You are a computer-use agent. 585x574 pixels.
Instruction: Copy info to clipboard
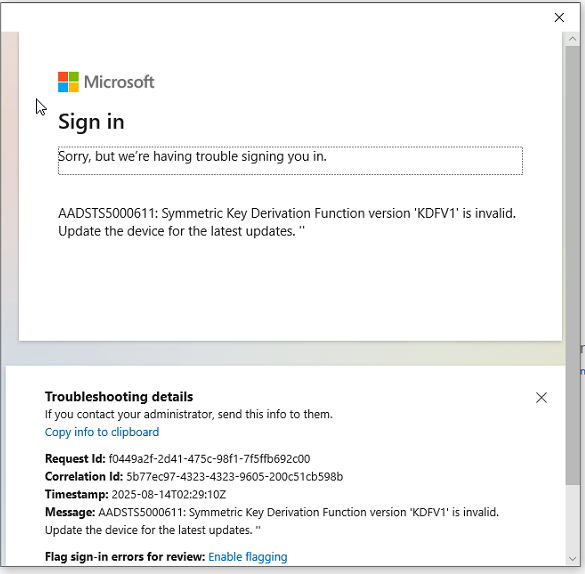click(102, 432)
